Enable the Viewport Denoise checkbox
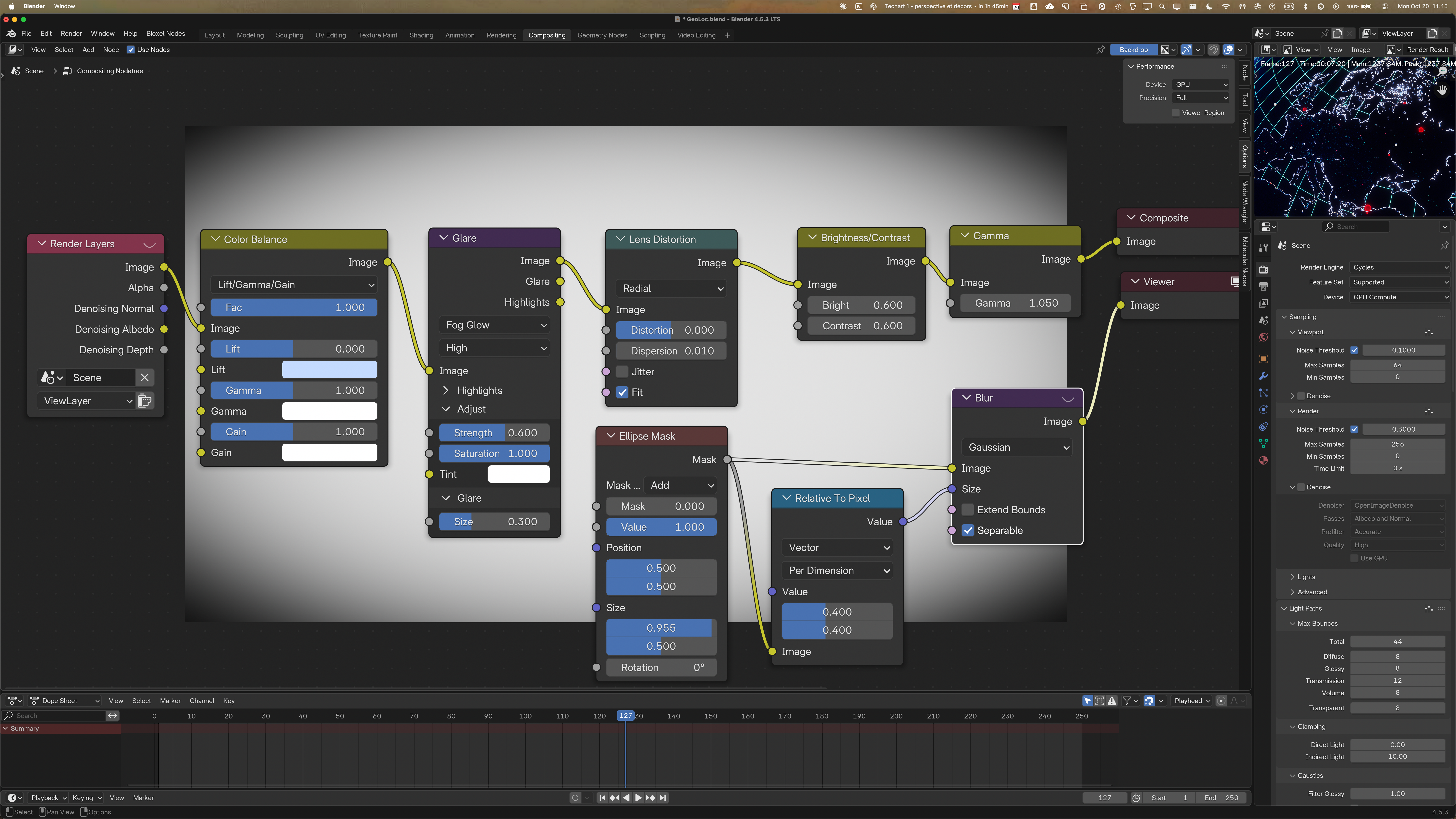Screen dimensions: 1456x819 point(1301,396)
